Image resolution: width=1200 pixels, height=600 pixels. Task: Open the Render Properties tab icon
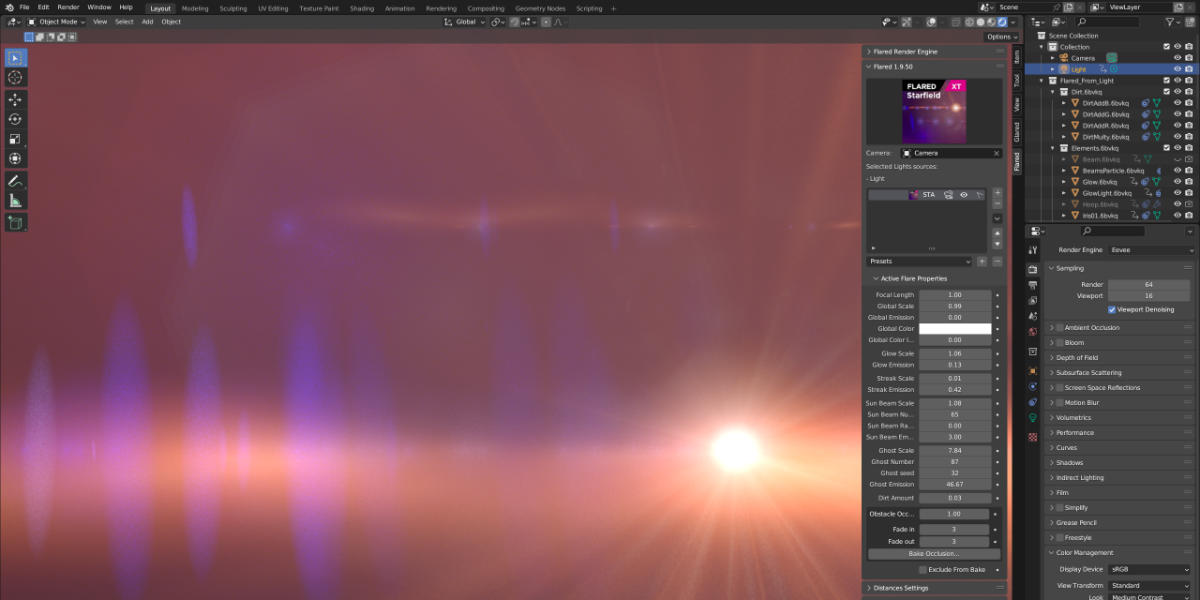1034,268
